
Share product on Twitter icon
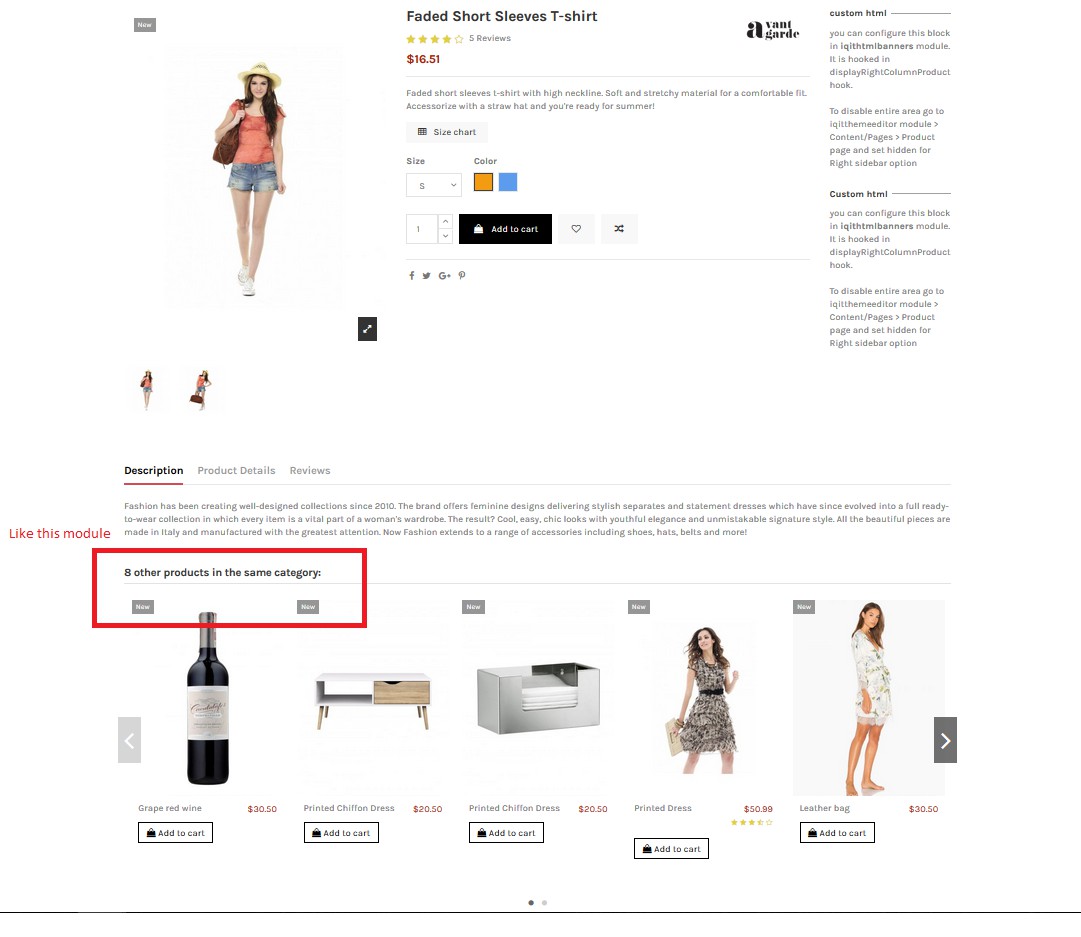pos(427,276)
